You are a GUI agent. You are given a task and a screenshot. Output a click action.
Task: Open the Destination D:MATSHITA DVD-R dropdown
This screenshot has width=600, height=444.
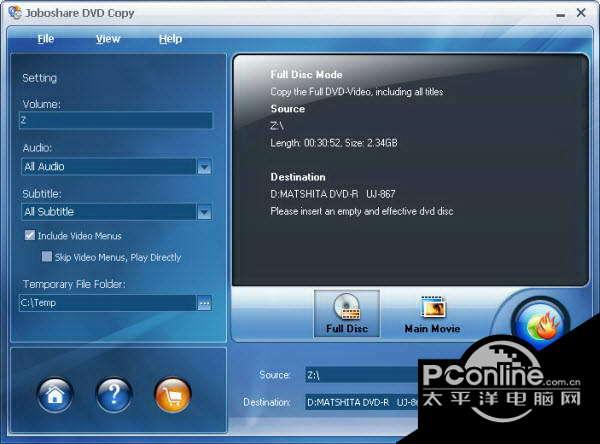[x=362, y=402]
